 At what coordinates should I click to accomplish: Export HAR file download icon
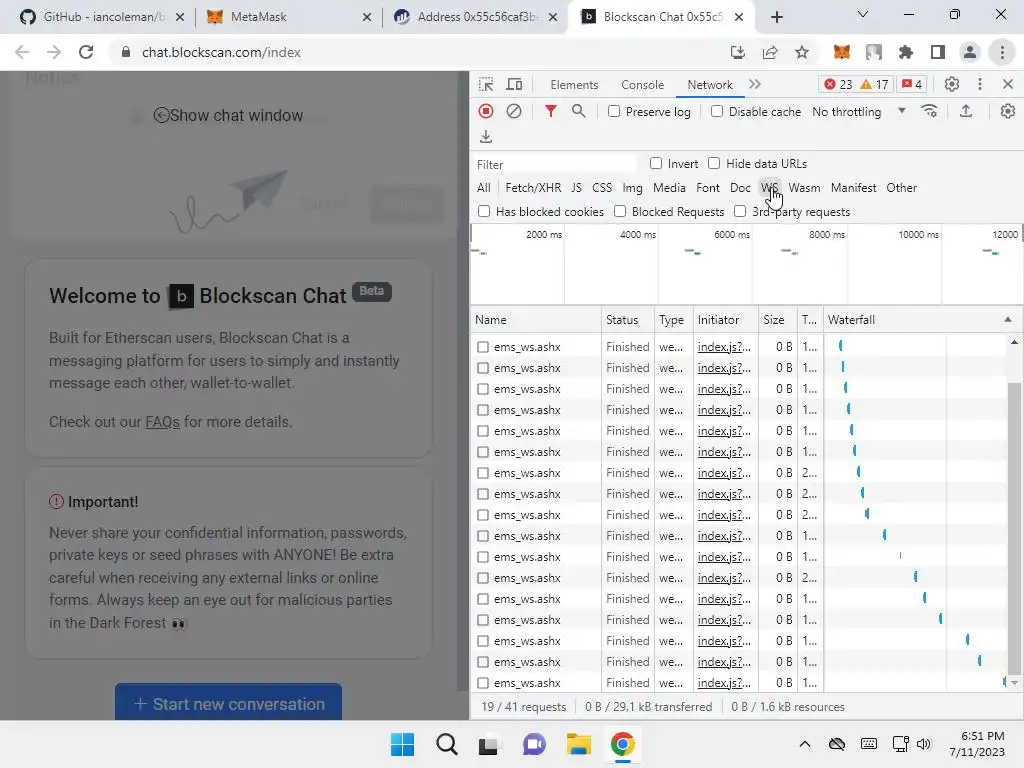[486, 136]
